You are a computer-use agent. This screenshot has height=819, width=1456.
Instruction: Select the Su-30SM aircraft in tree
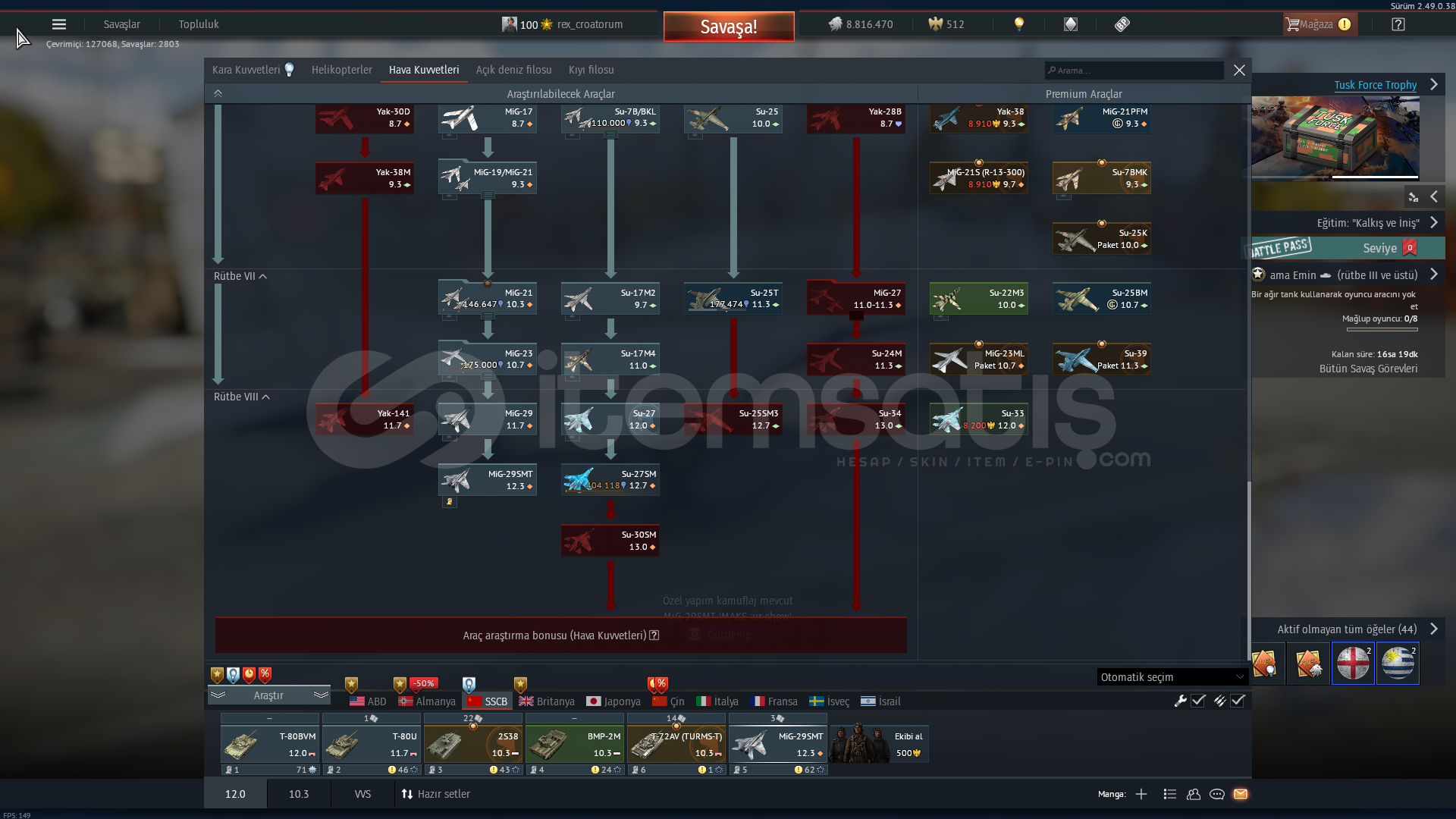[x=610, y=541]
